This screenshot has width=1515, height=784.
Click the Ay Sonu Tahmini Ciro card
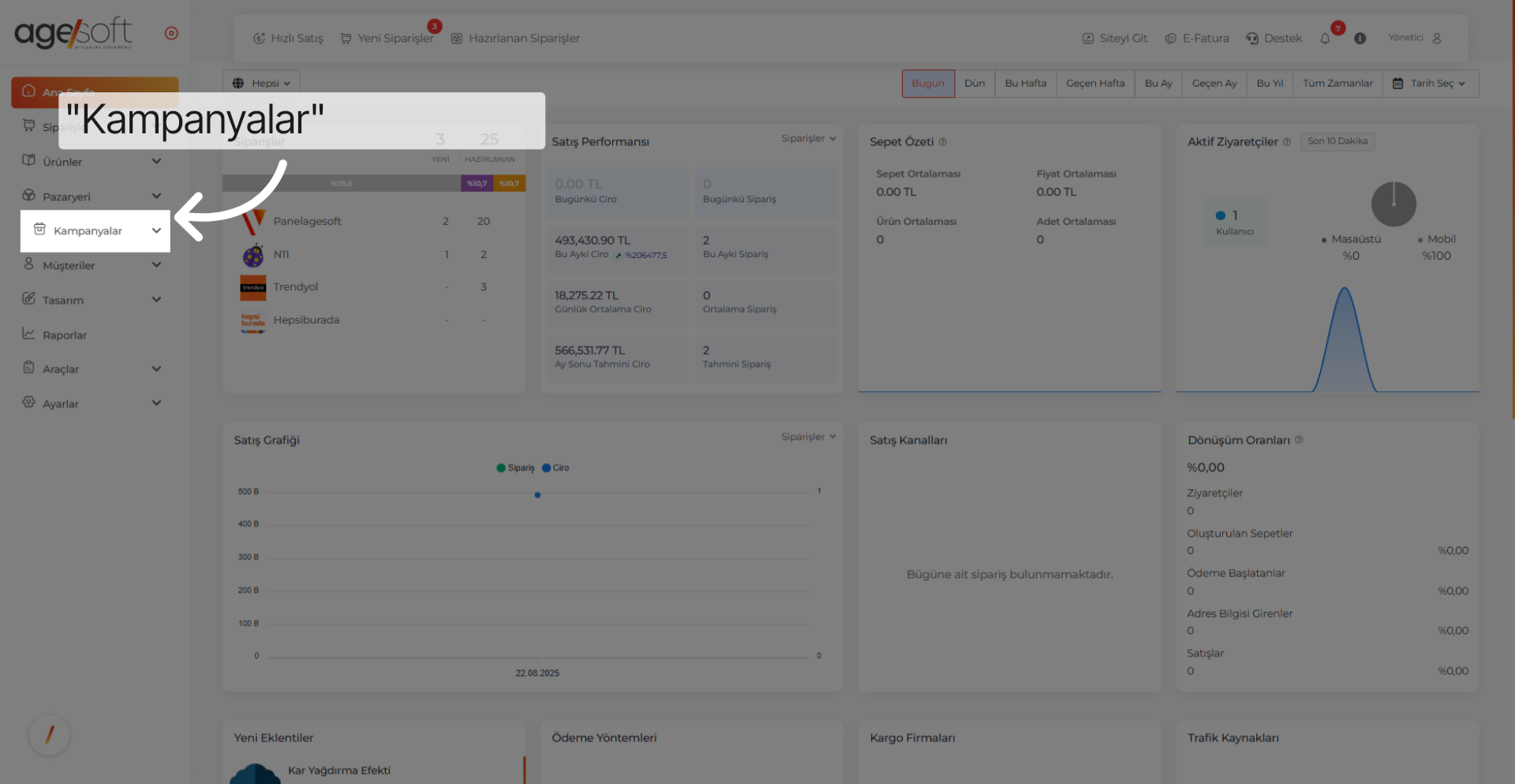(618, 360)
